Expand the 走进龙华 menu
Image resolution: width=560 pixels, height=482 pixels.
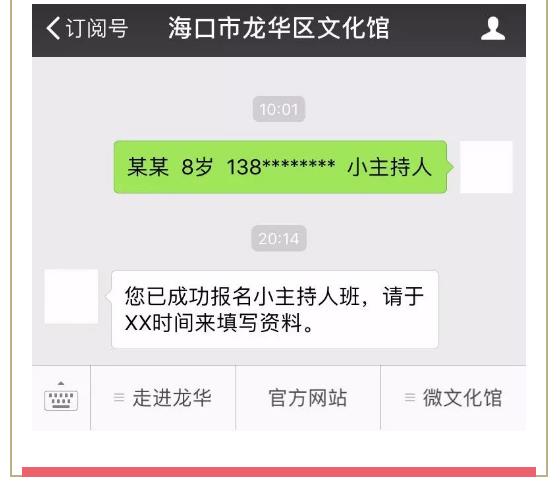pos(163,398)
